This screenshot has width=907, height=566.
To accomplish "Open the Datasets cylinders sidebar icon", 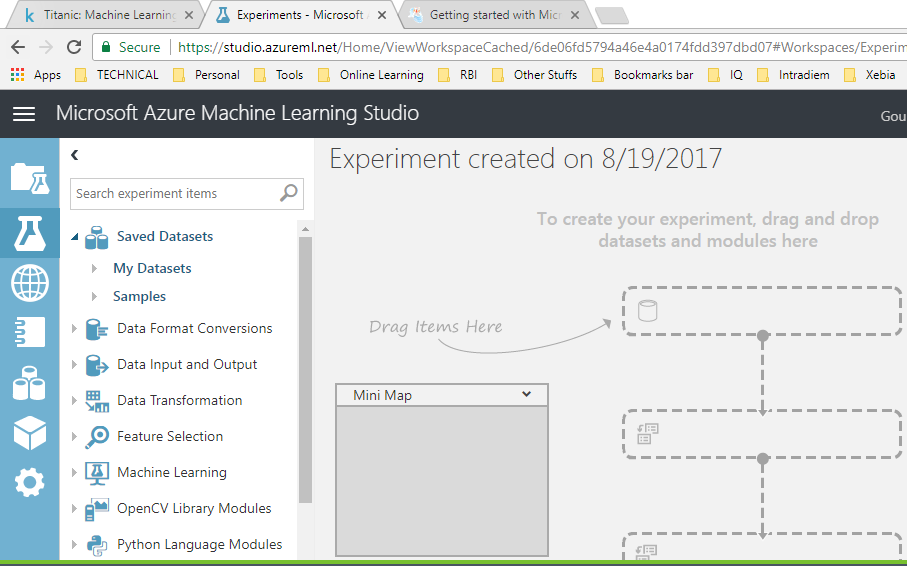I will [x=29, y=384].
